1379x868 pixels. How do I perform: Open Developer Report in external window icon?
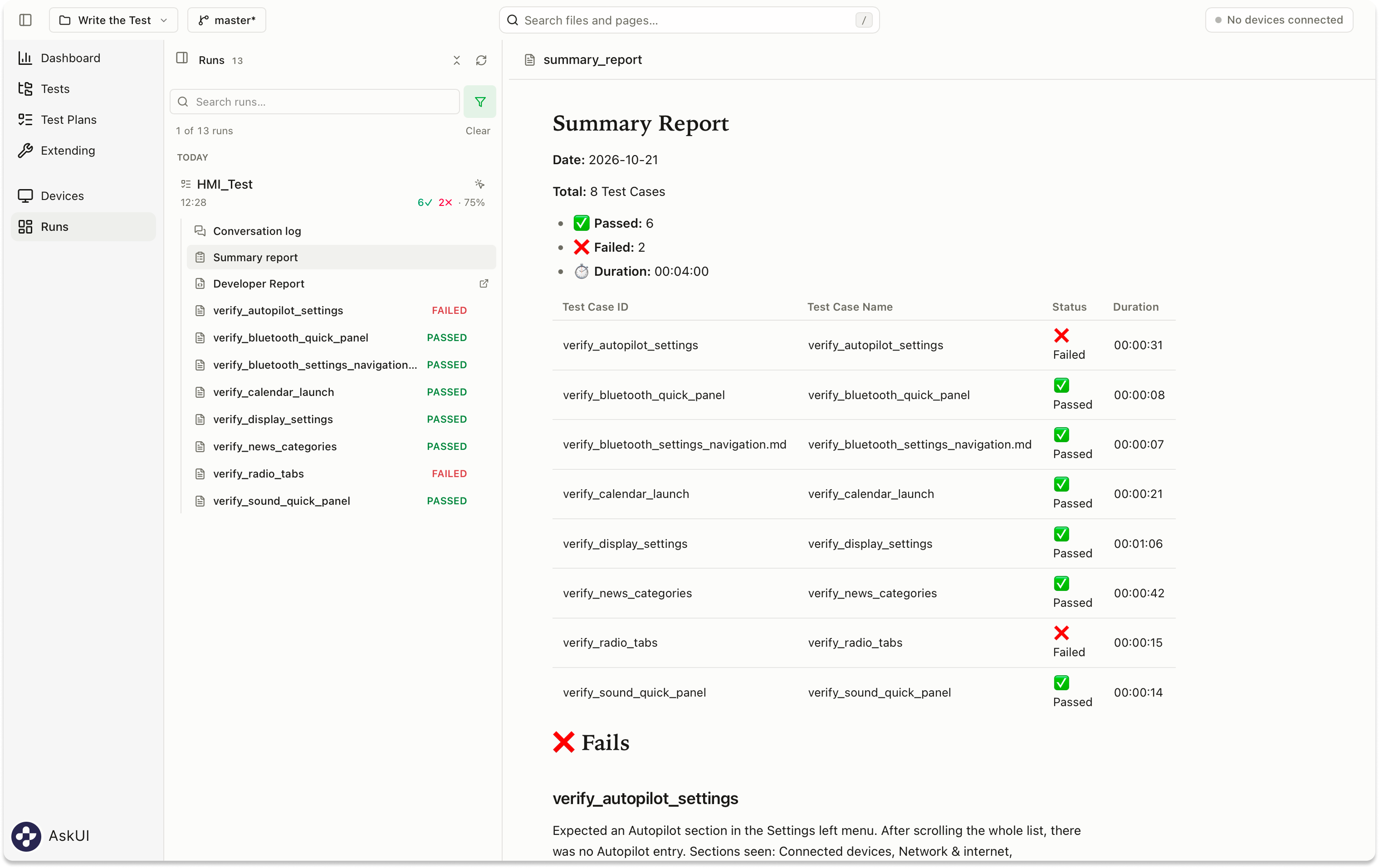(484, 284)
